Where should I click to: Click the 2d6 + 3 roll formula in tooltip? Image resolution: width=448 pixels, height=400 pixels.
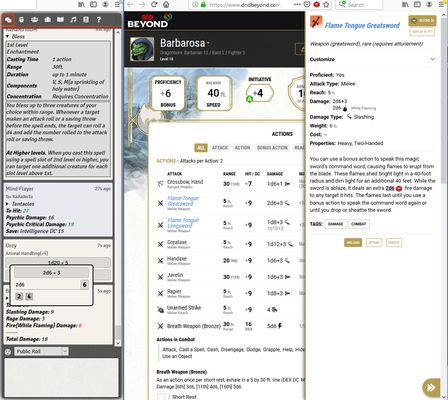pos(51,273)
